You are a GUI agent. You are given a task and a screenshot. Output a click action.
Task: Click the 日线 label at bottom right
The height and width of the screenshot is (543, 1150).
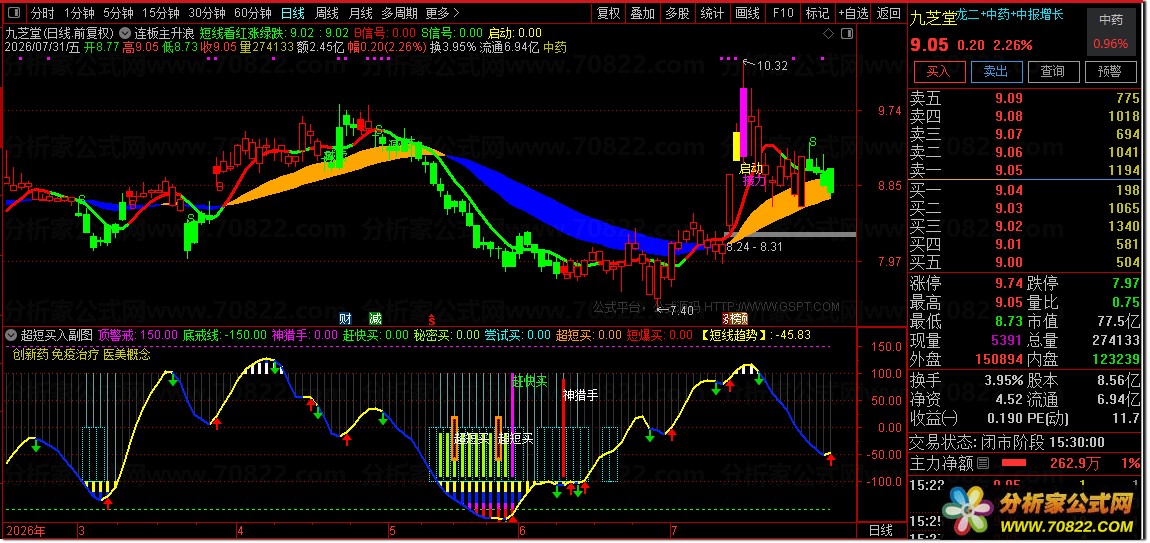tap(880, 530)
